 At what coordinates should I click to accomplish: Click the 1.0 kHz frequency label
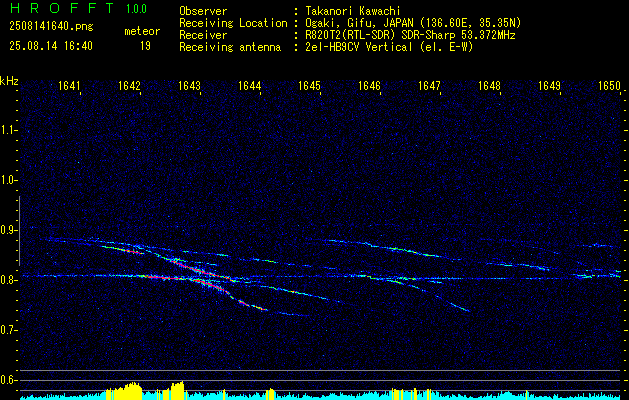(x=7, y=181)
